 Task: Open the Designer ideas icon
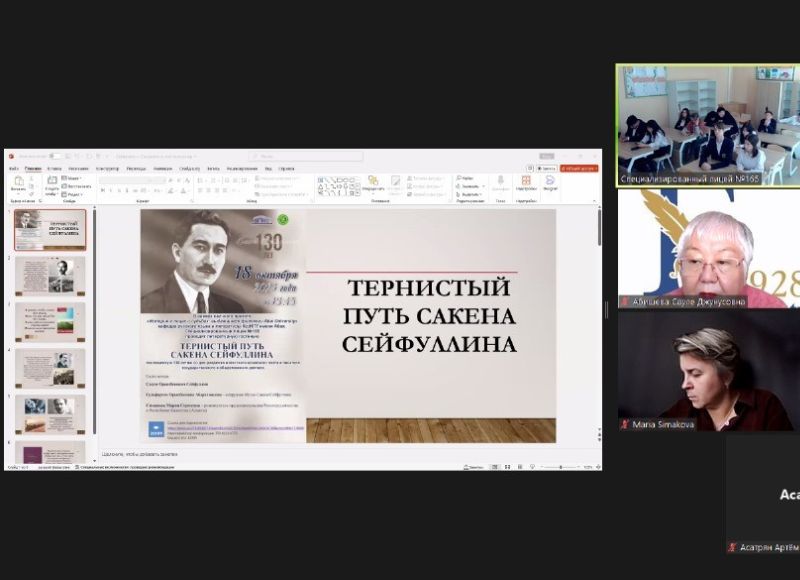click(550, 182)
